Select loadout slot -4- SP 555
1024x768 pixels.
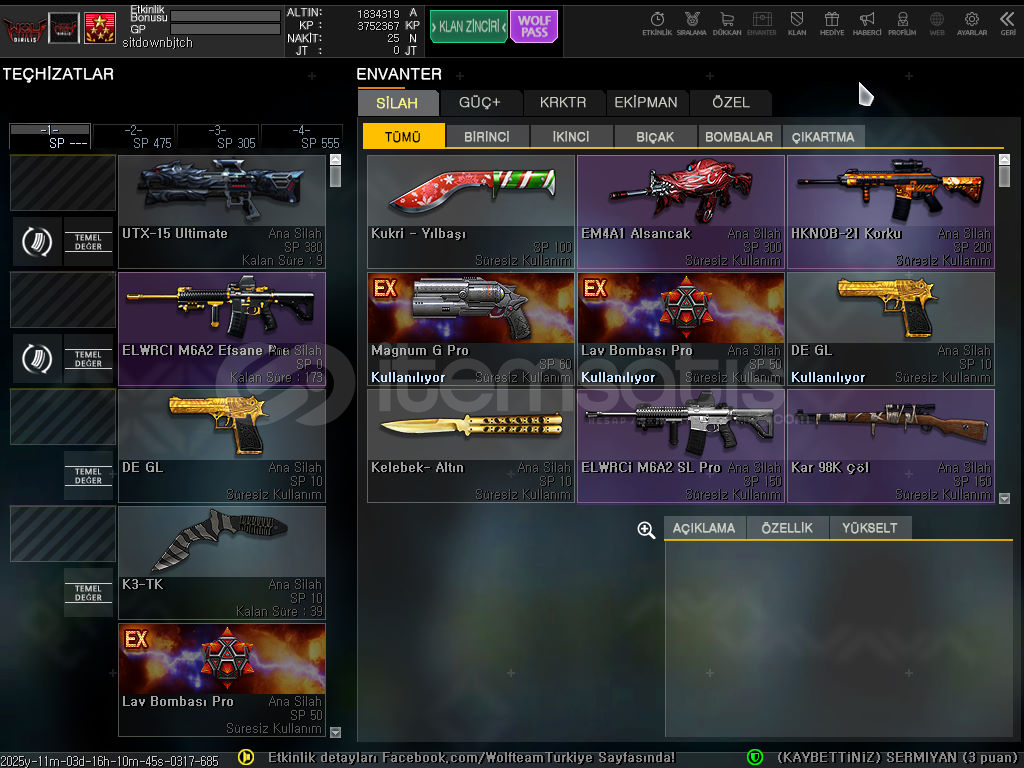[x=302, y=136]
